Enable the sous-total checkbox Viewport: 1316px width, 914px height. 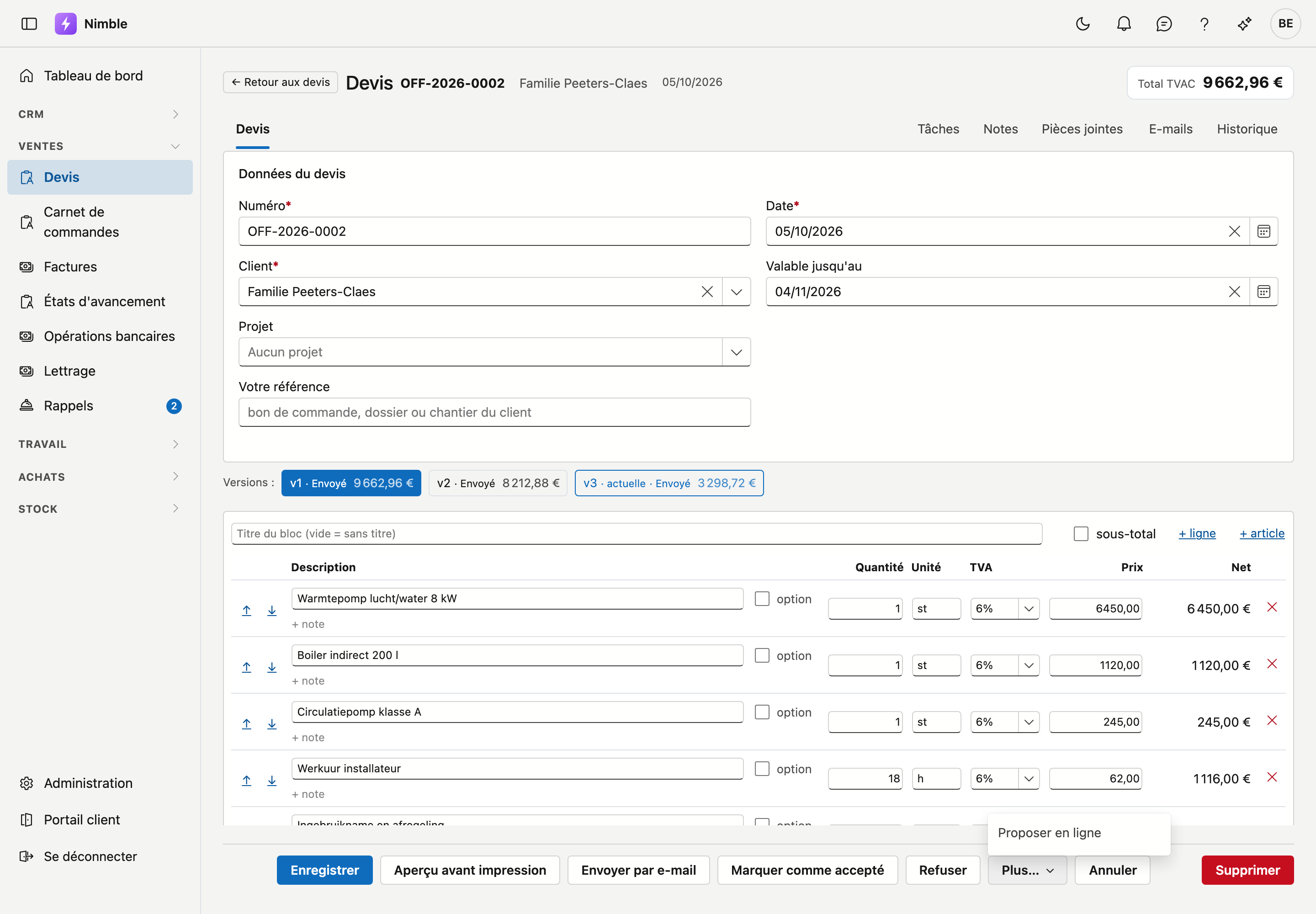pos(1081,534)
